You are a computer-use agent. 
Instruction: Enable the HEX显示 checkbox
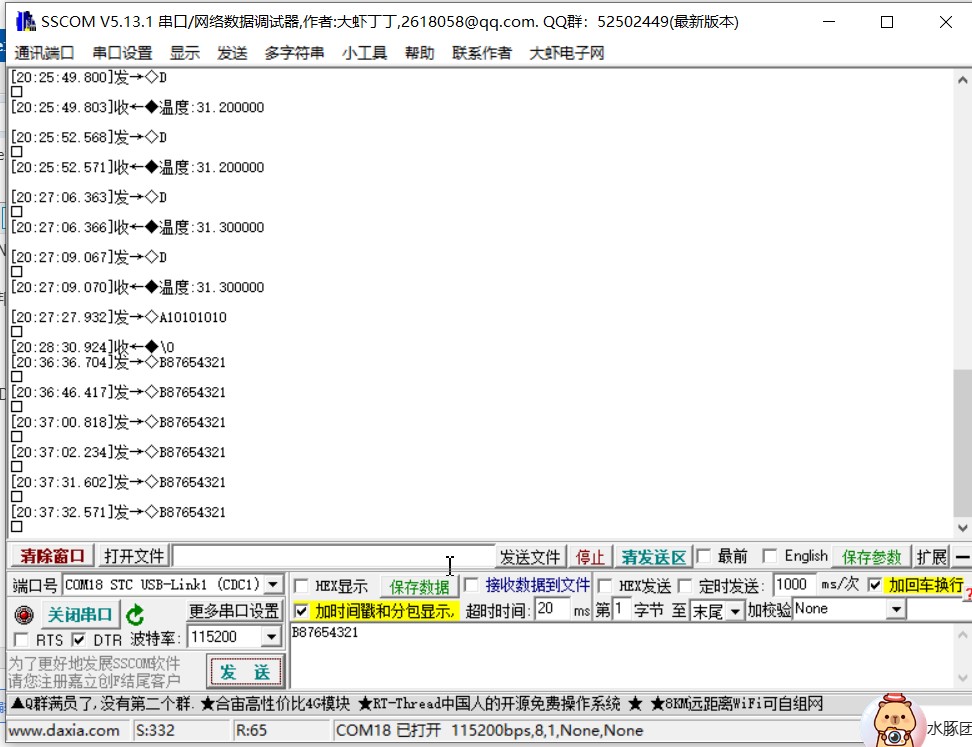point(301,586)
